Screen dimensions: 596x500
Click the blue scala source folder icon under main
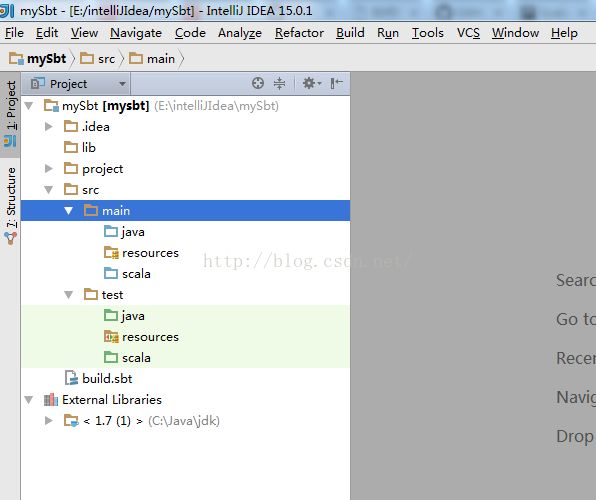click(111, 273)
